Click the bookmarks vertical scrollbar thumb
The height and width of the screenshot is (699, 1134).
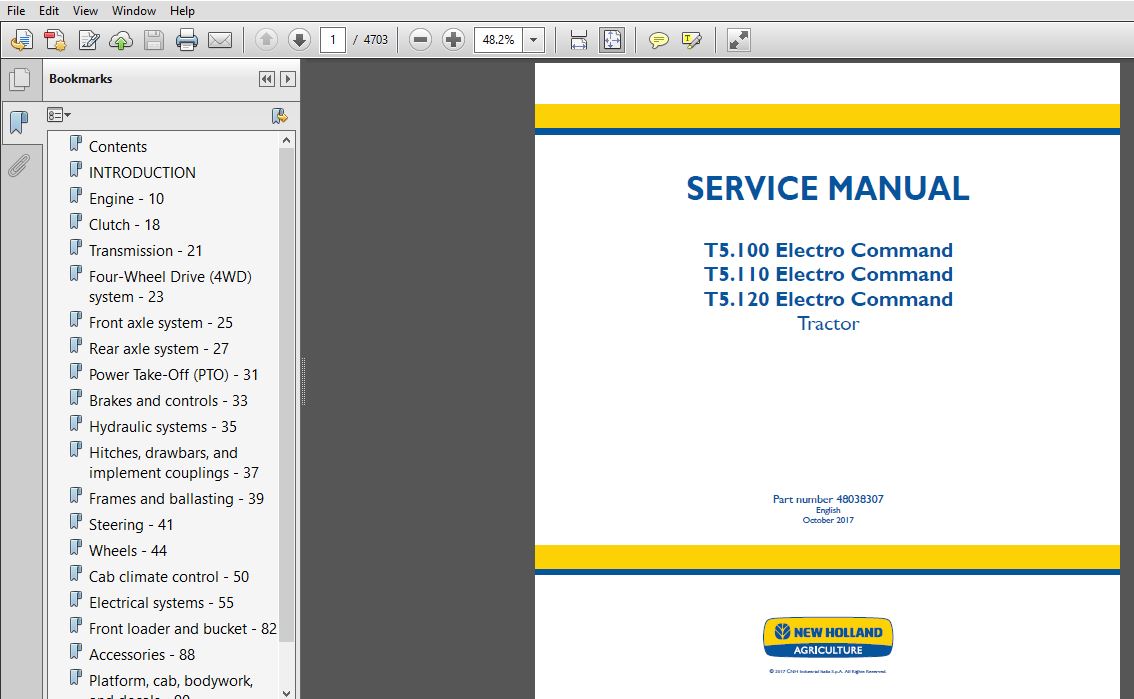point(286,395)
